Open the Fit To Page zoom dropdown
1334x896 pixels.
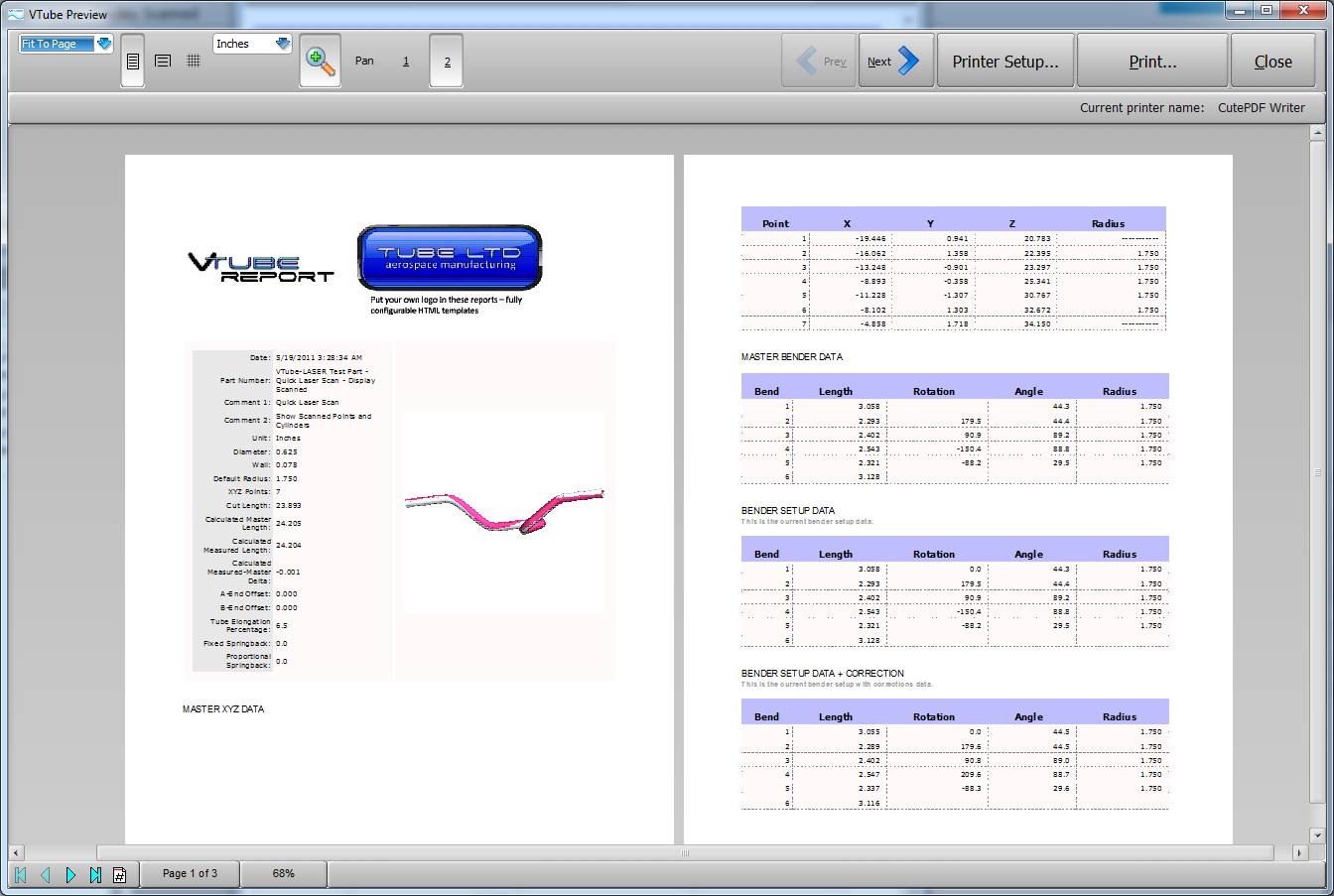pyautogui.click(x=103, y=44)
